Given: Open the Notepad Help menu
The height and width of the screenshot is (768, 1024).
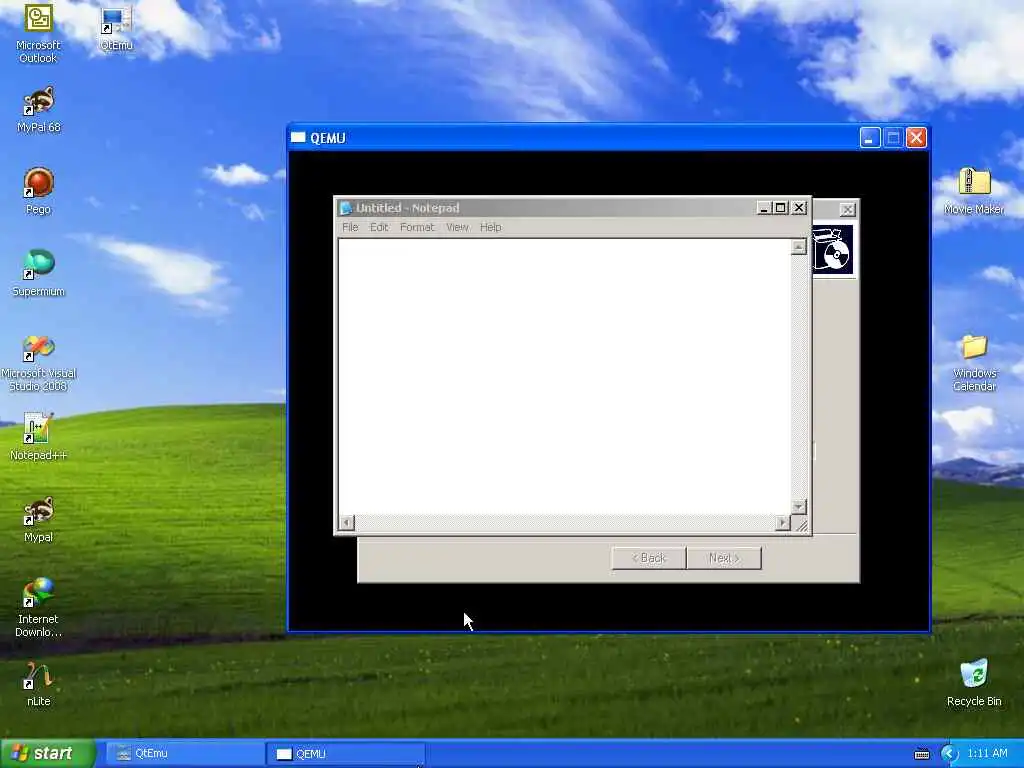Looking at the screenshot, I should [490, 227].
